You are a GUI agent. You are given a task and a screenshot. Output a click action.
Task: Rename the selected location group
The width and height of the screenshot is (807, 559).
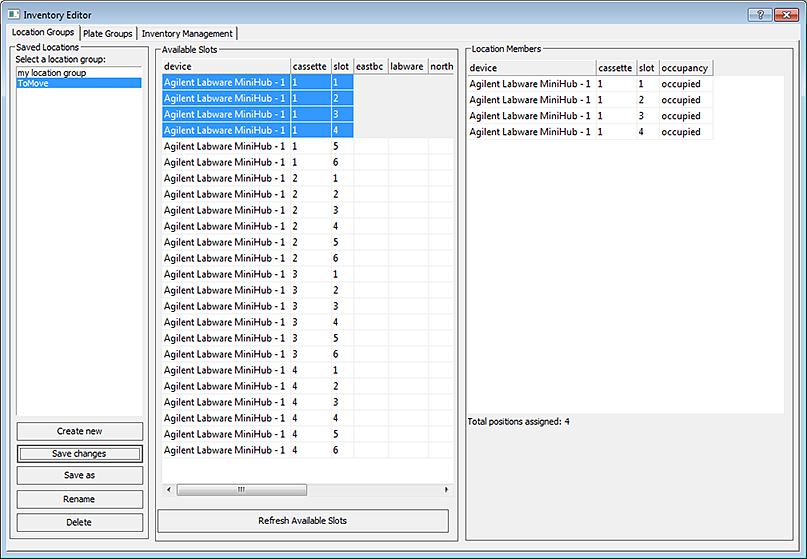coord(80,499)
